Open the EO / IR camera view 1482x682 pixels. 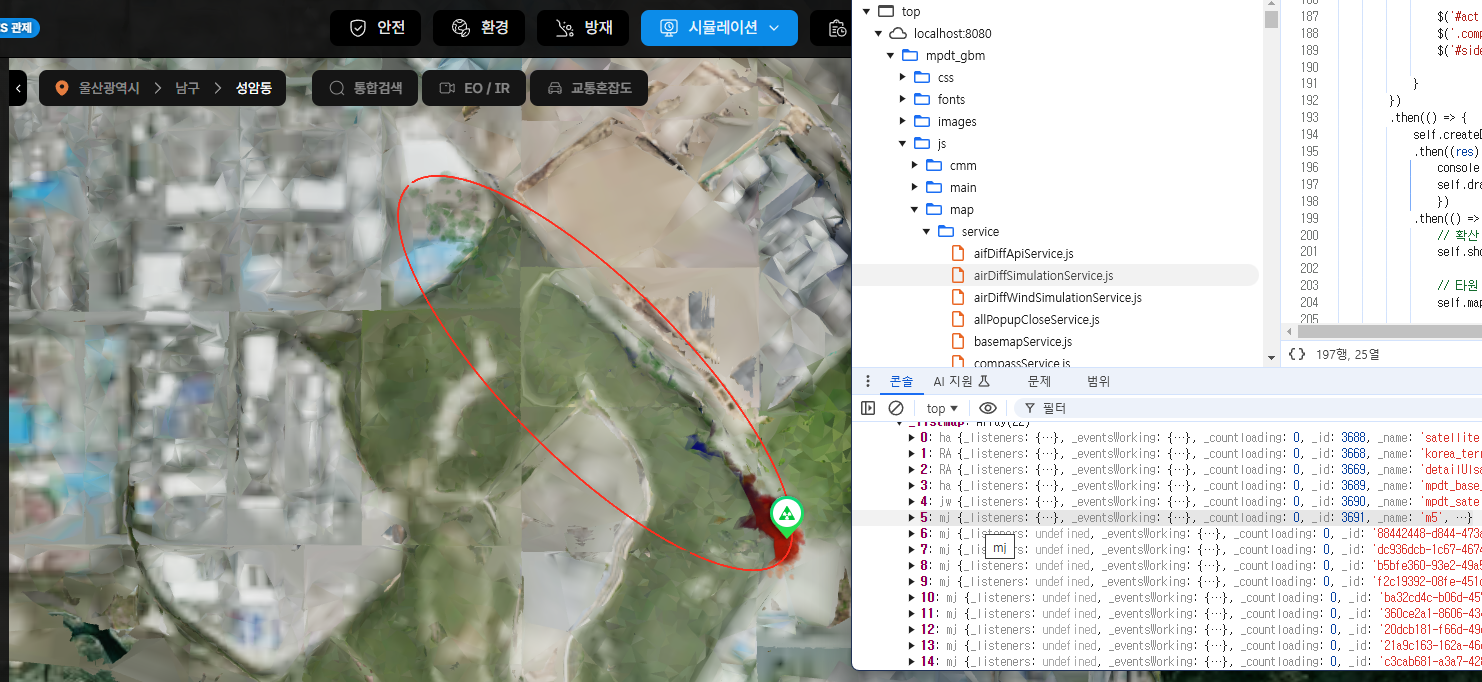point(474,88)
